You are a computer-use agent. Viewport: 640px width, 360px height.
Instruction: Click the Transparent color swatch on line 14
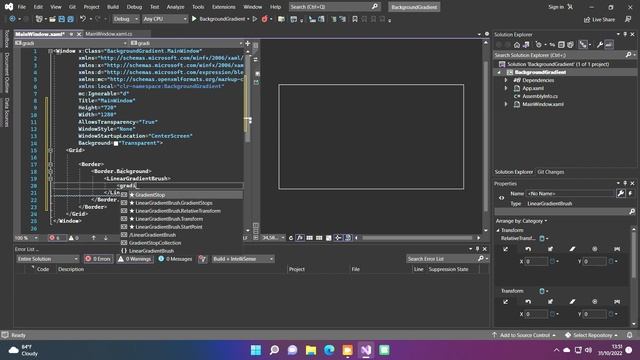(x=116, y=143)
